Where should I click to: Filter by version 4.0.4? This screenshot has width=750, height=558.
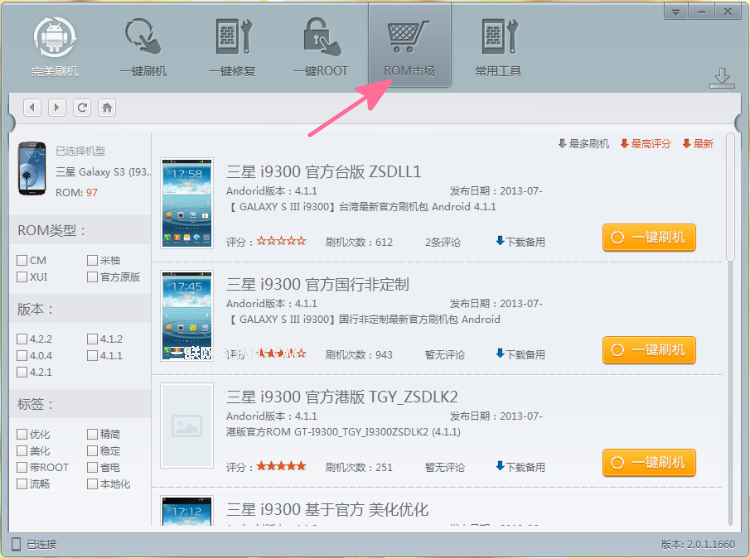tap(22, 356)
